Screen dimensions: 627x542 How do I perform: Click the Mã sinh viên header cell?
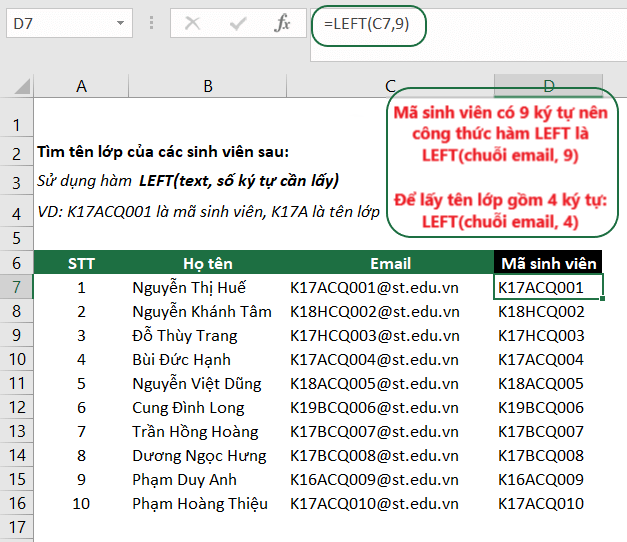pyautogui.click(x=548, y=263)
